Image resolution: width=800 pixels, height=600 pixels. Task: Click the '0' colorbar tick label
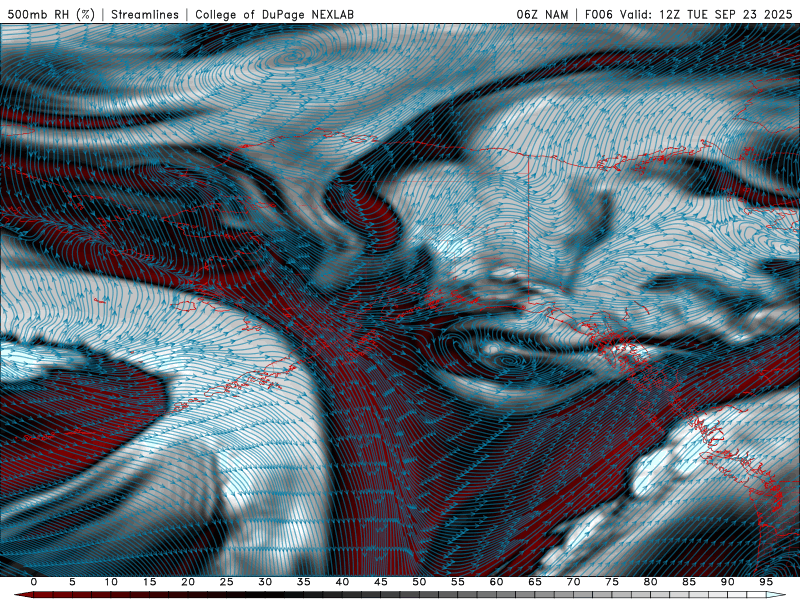(34, 582)
